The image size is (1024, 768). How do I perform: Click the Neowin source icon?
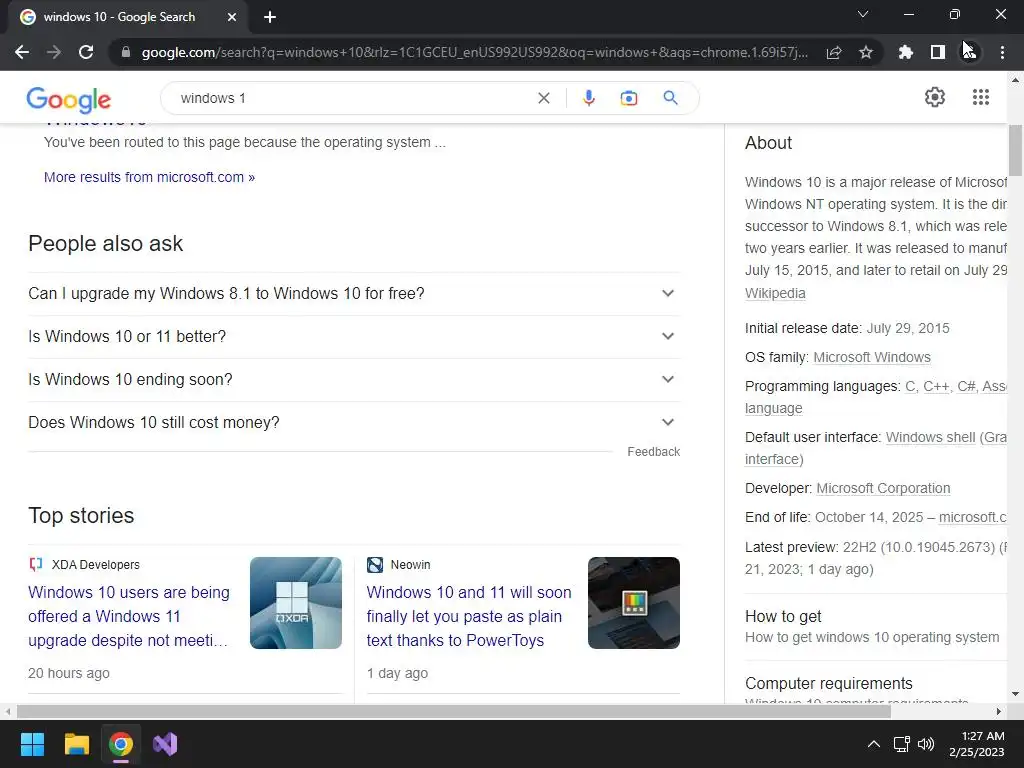pyautogui.click(x=375, y=564)
